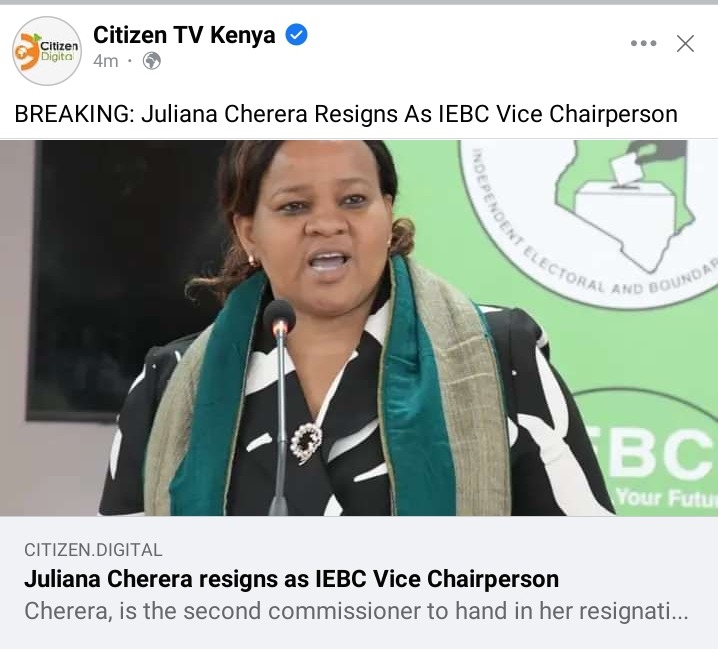Click the microphone head in the photo
Image resolution: width=718 pixels, height=649 pixels.
pyautogui.click(x=279, y=317)
